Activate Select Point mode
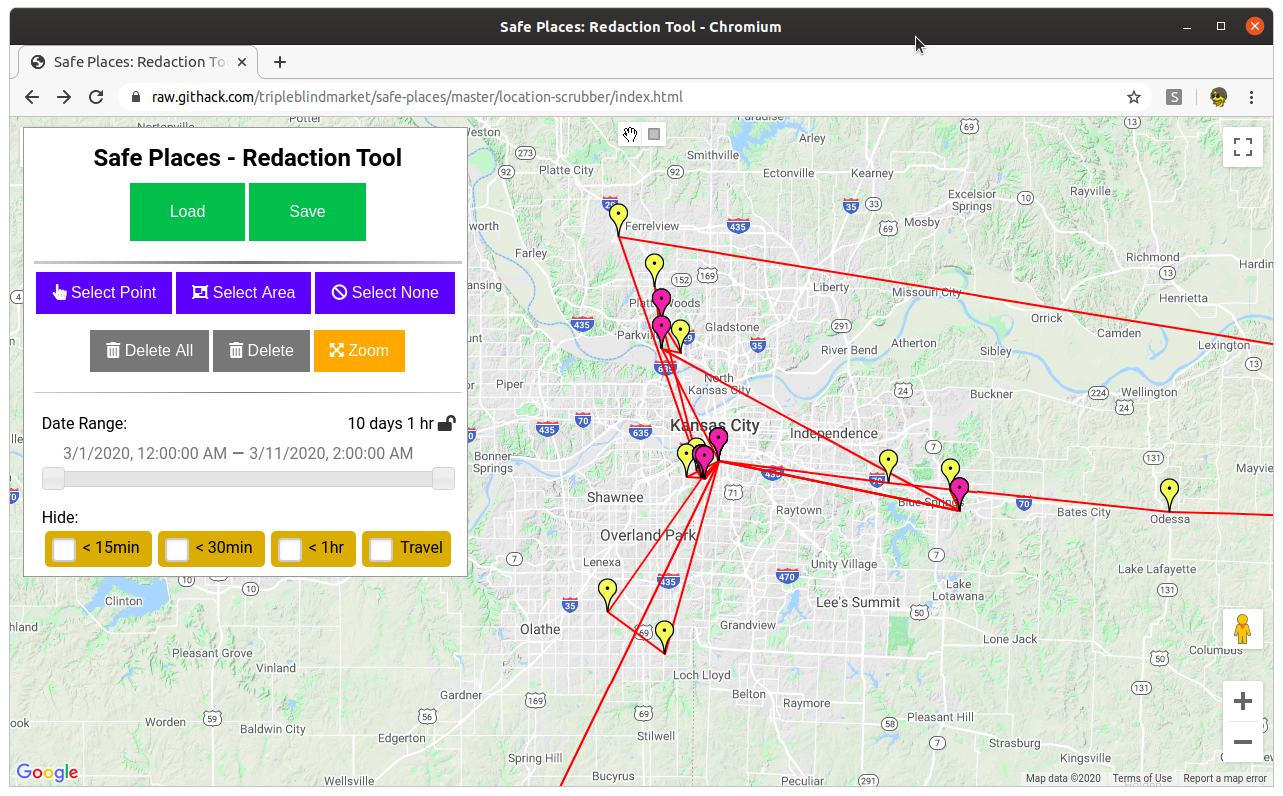The height and width of the screenshot is (796, 1283). [104, 293]
